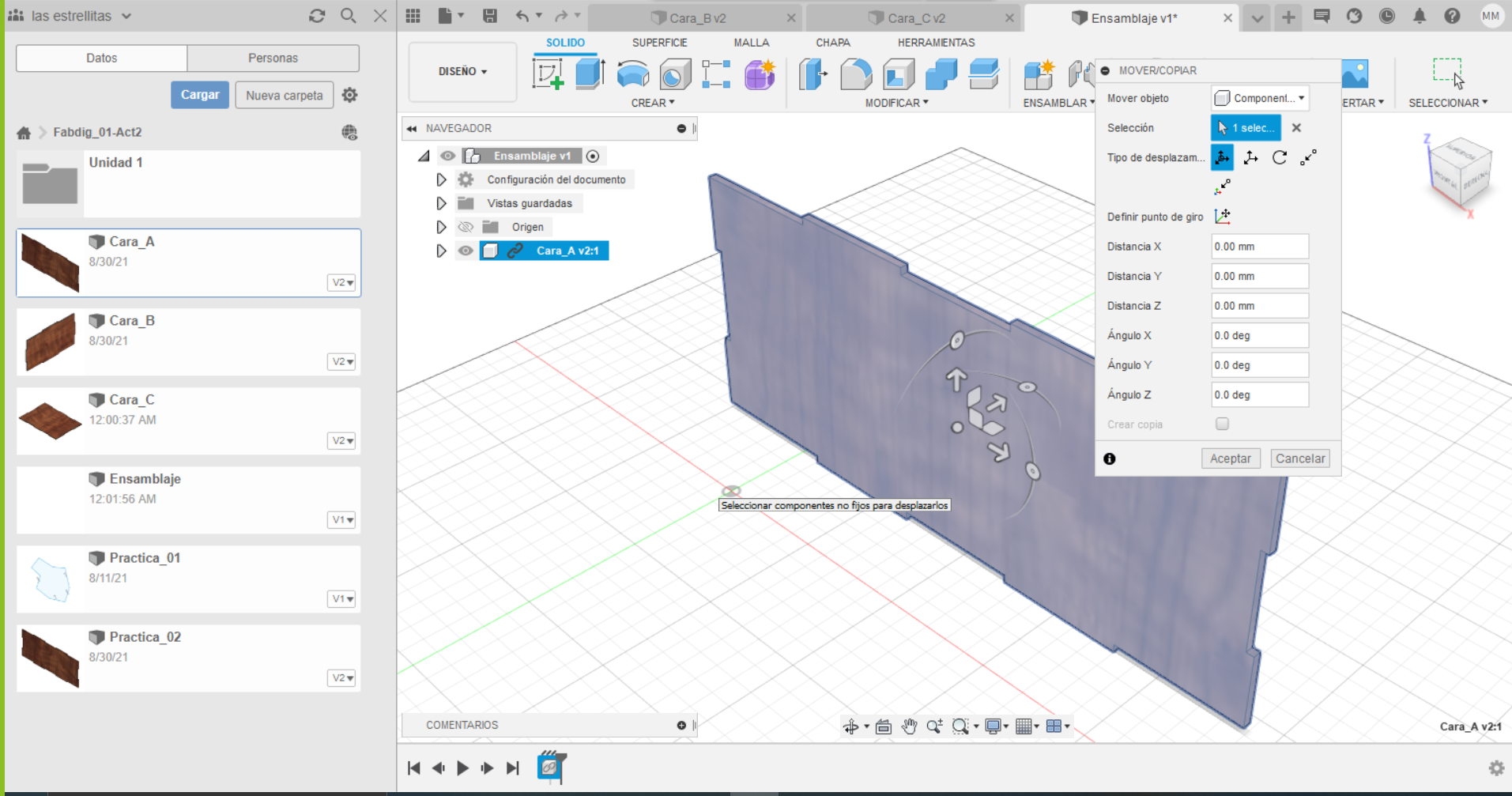Click the Cargar button
Screen dimensions: 1512x796
point(200,95)
